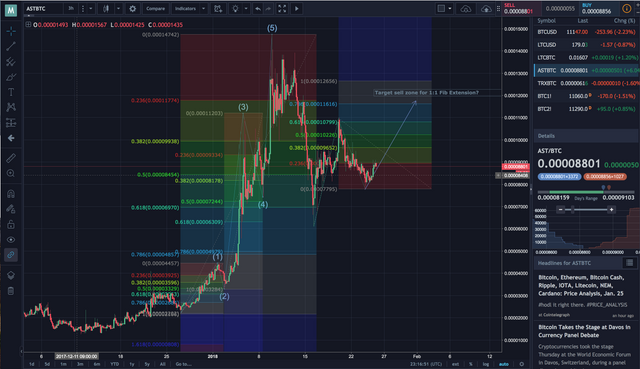This screenshot has width=640, height=369.
Task: Click the candlestick chart style icon
Action: point(106,9)
